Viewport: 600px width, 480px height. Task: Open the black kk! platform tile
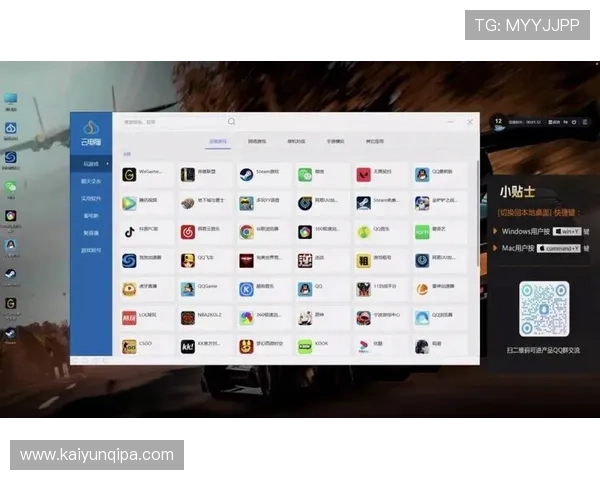point(205,346)
